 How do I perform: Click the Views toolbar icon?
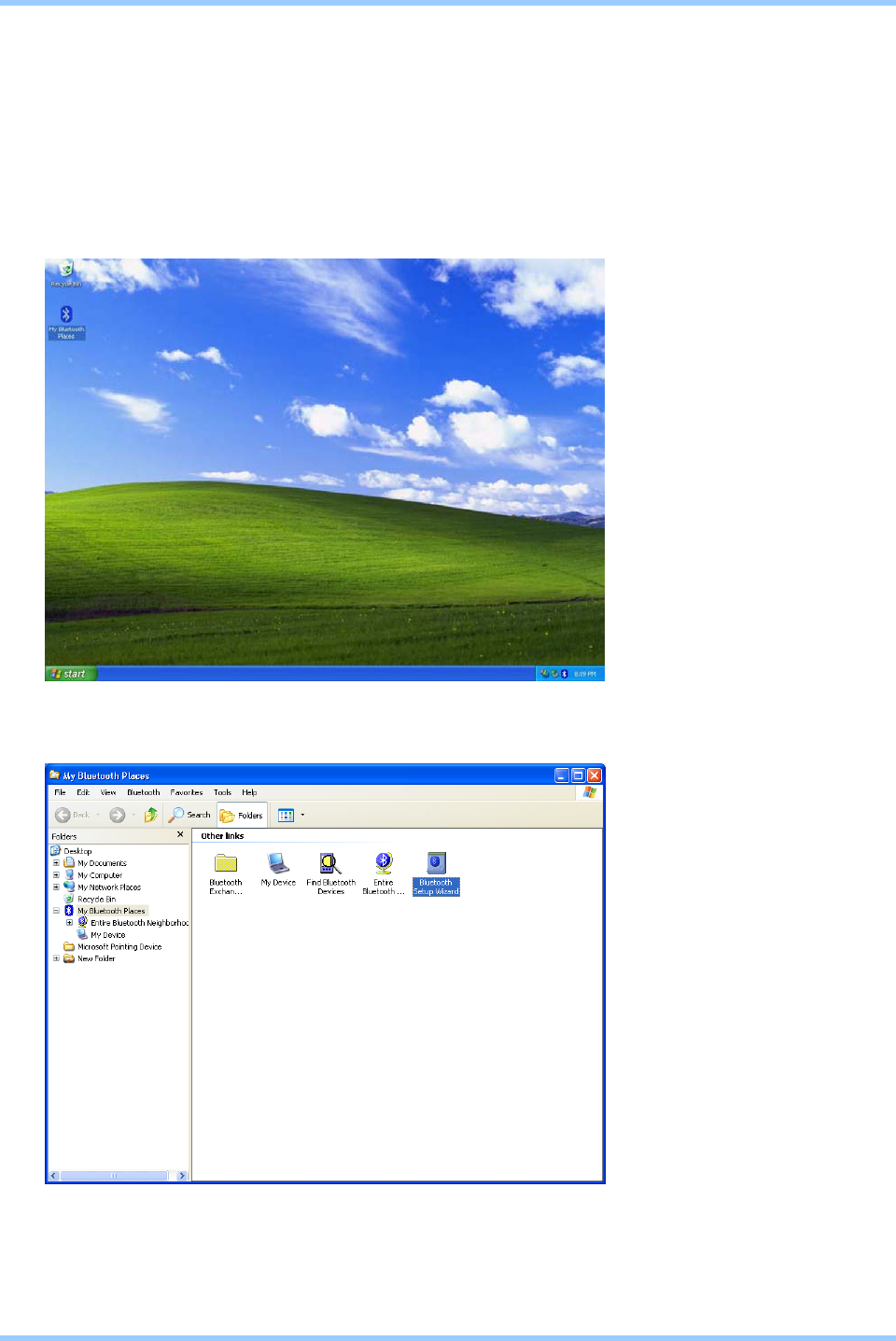(x=286, y=815)
